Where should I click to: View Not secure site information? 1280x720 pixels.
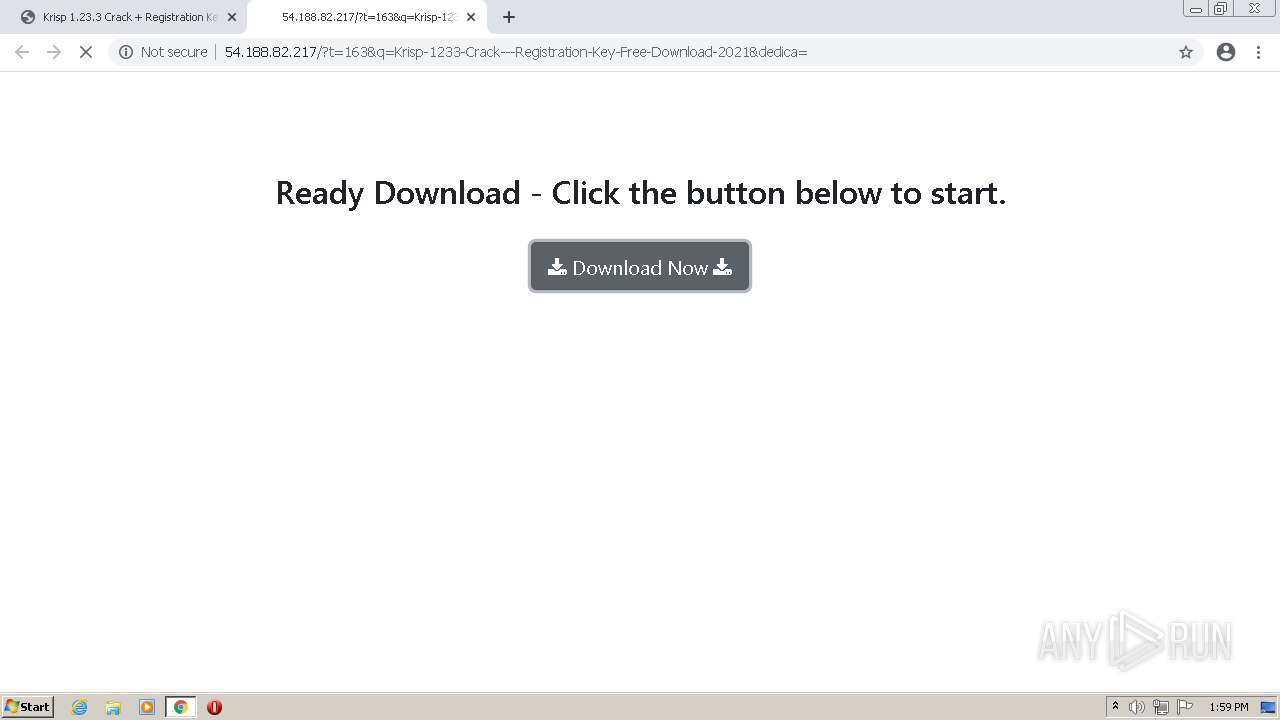click(x=163, y=52)
